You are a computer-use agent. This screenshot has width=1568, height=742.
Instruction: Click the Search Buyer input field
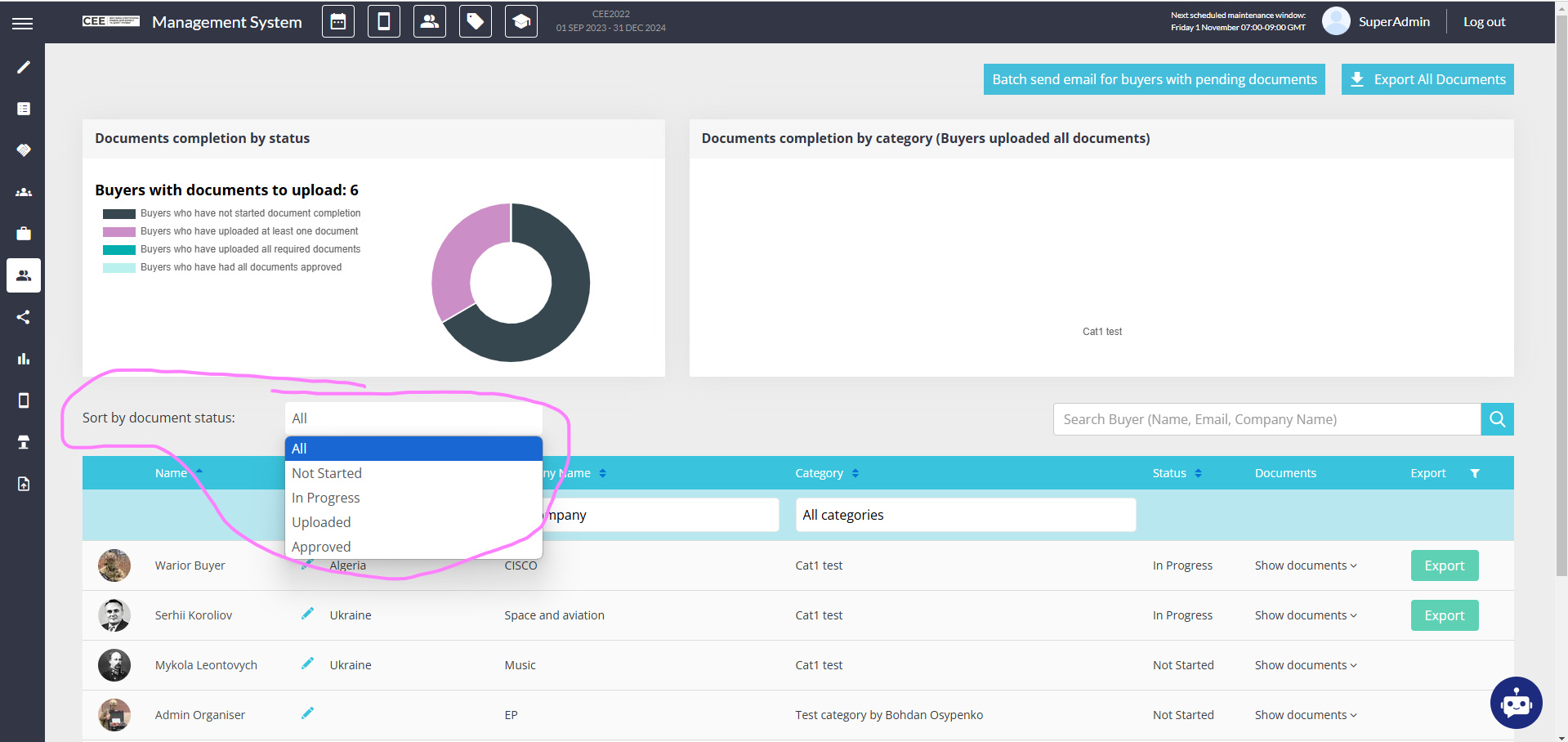point(1266,419)
